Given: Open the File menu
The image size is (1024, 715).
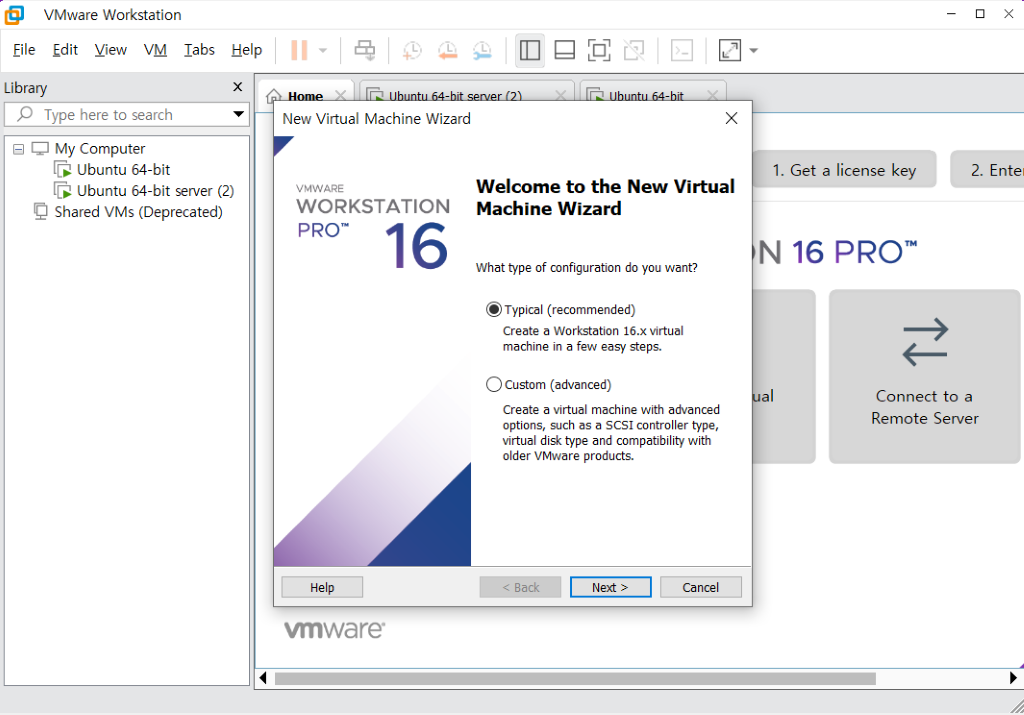Looking at the screenshot, I should coord(24,50).
